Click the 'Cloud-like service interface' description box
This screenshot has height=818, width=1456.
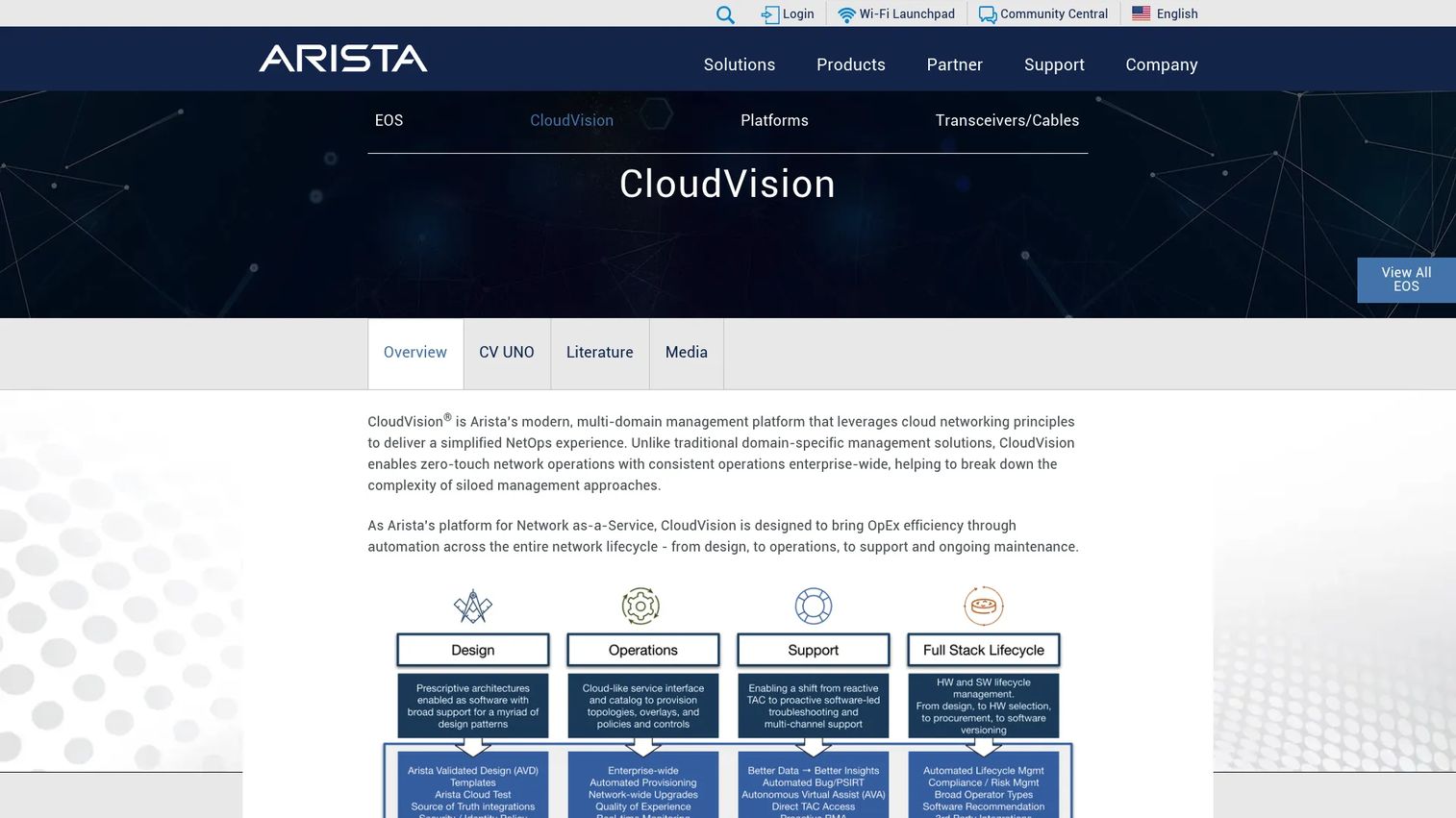[643, 706]
